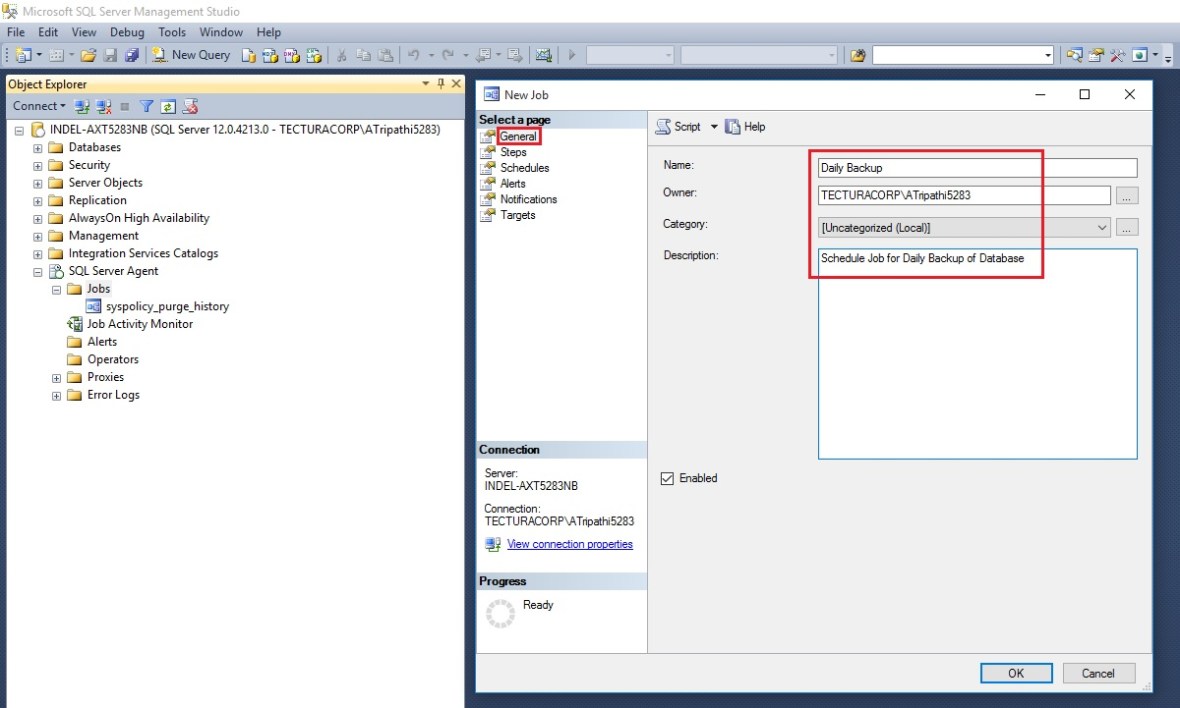Select the Steps page
The image size is (1180, 708).
pyautogui.click(x=513, y=152)
